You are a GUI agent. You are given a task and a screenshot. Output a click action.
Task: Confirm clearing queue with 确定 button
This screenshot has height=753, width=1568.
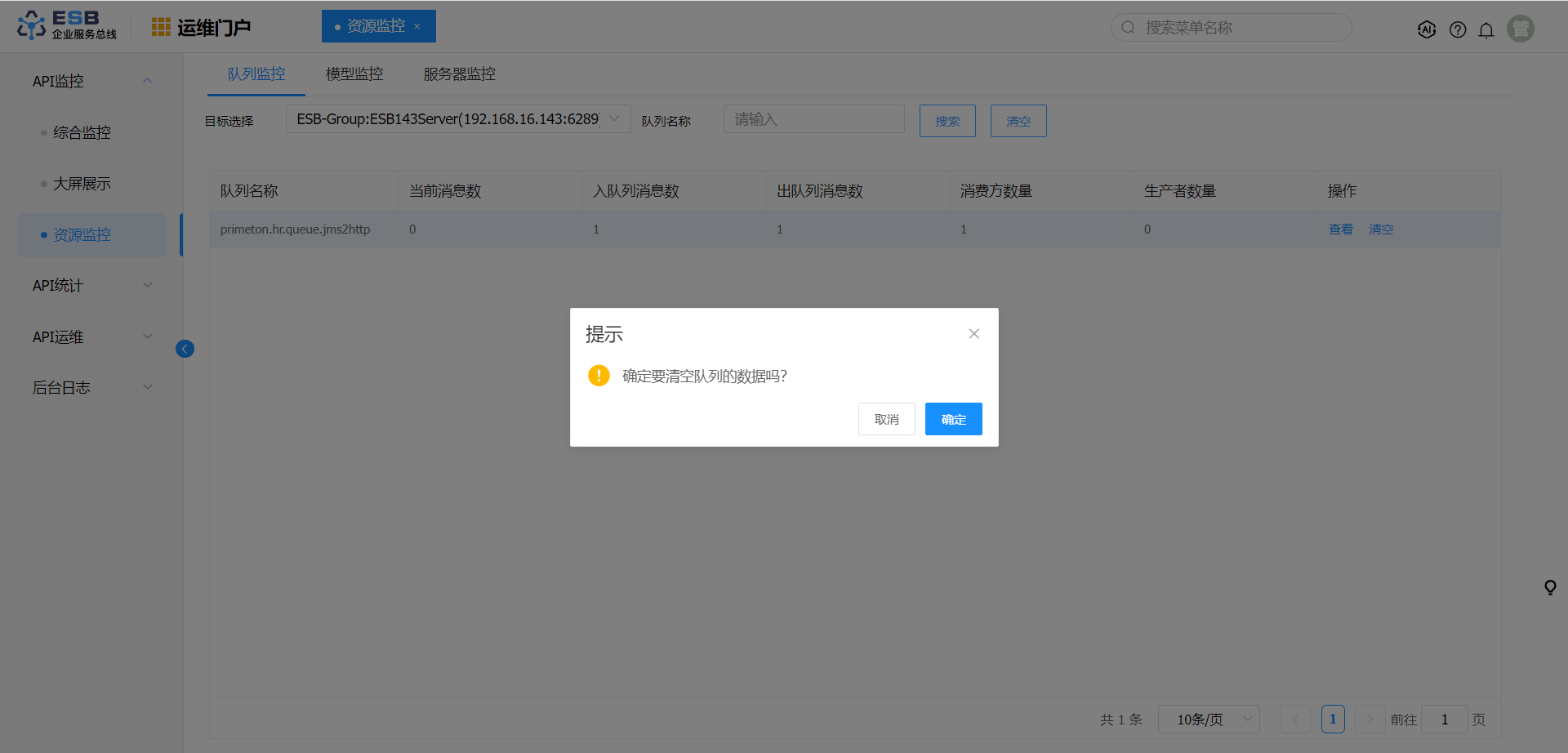coord(953,419)
